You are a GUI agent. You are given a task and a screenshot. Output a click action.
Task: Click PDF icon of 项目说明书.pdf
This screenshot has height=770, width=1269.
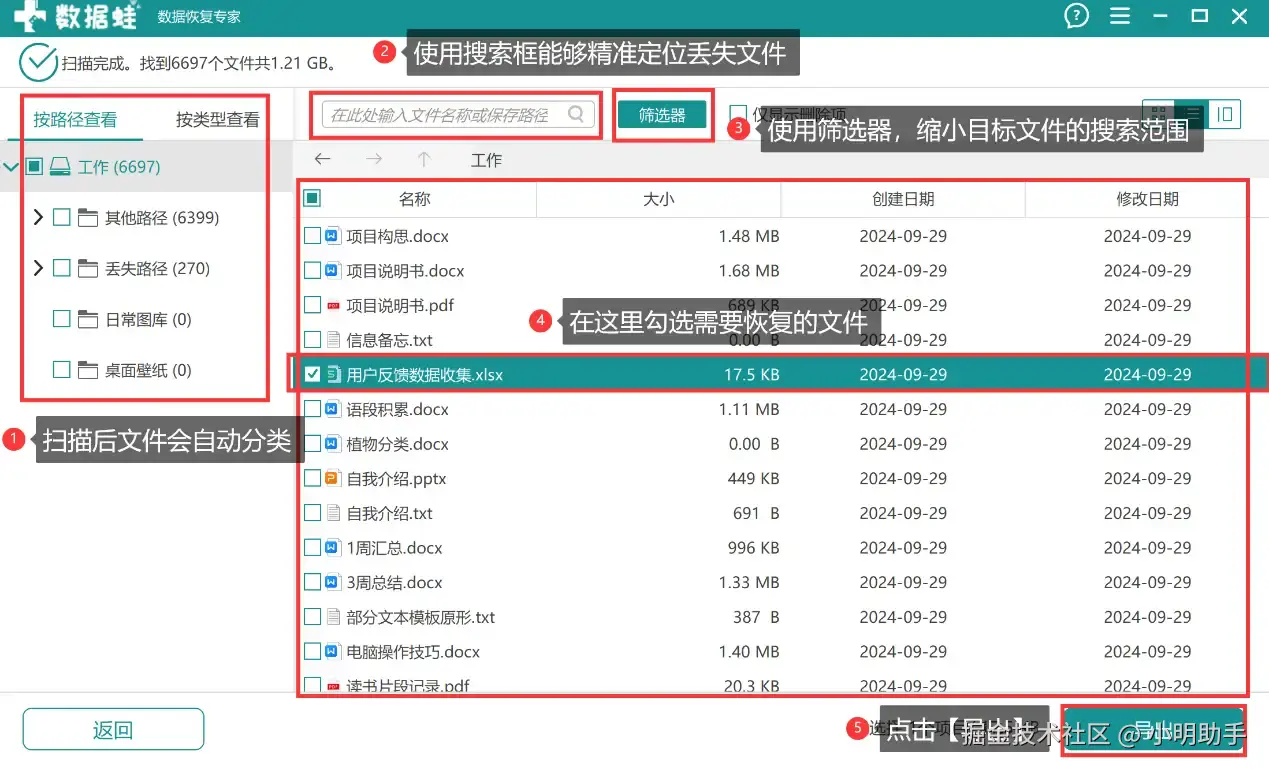(x=334, y=306)
